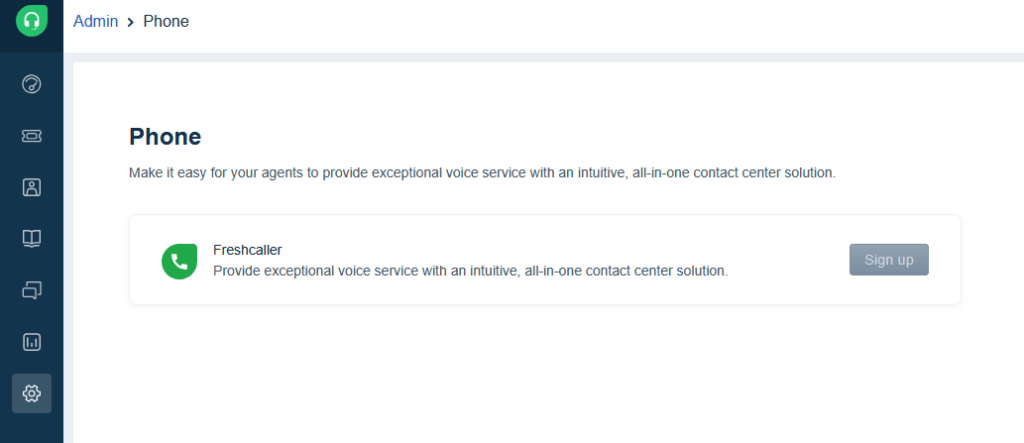Image resolution: width=1024 pixels, height=443 pixels.
Task: Click the breadcrumb chevron separator
Action: 131,22
